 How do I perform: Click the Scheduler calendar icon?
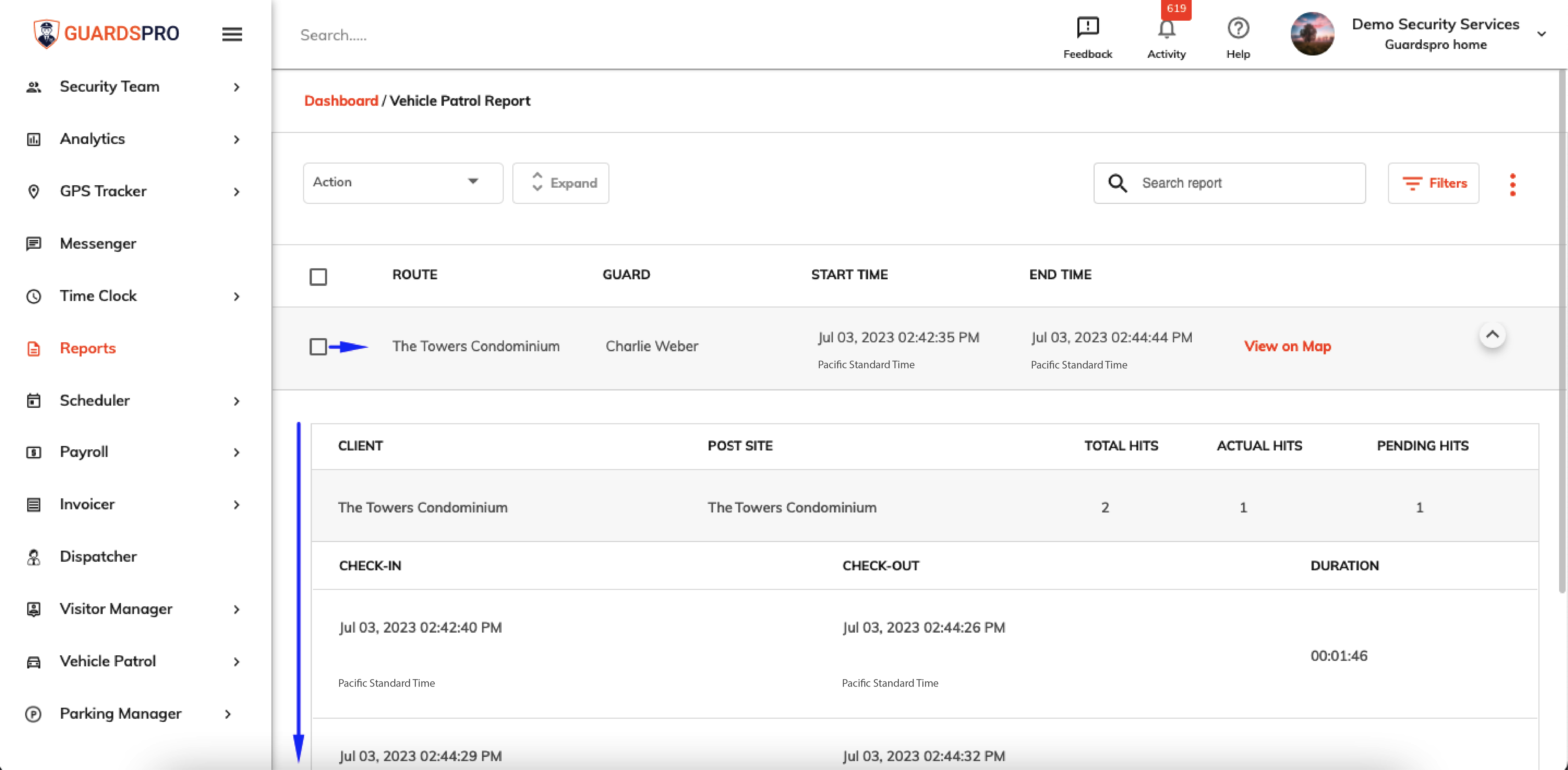34,400
